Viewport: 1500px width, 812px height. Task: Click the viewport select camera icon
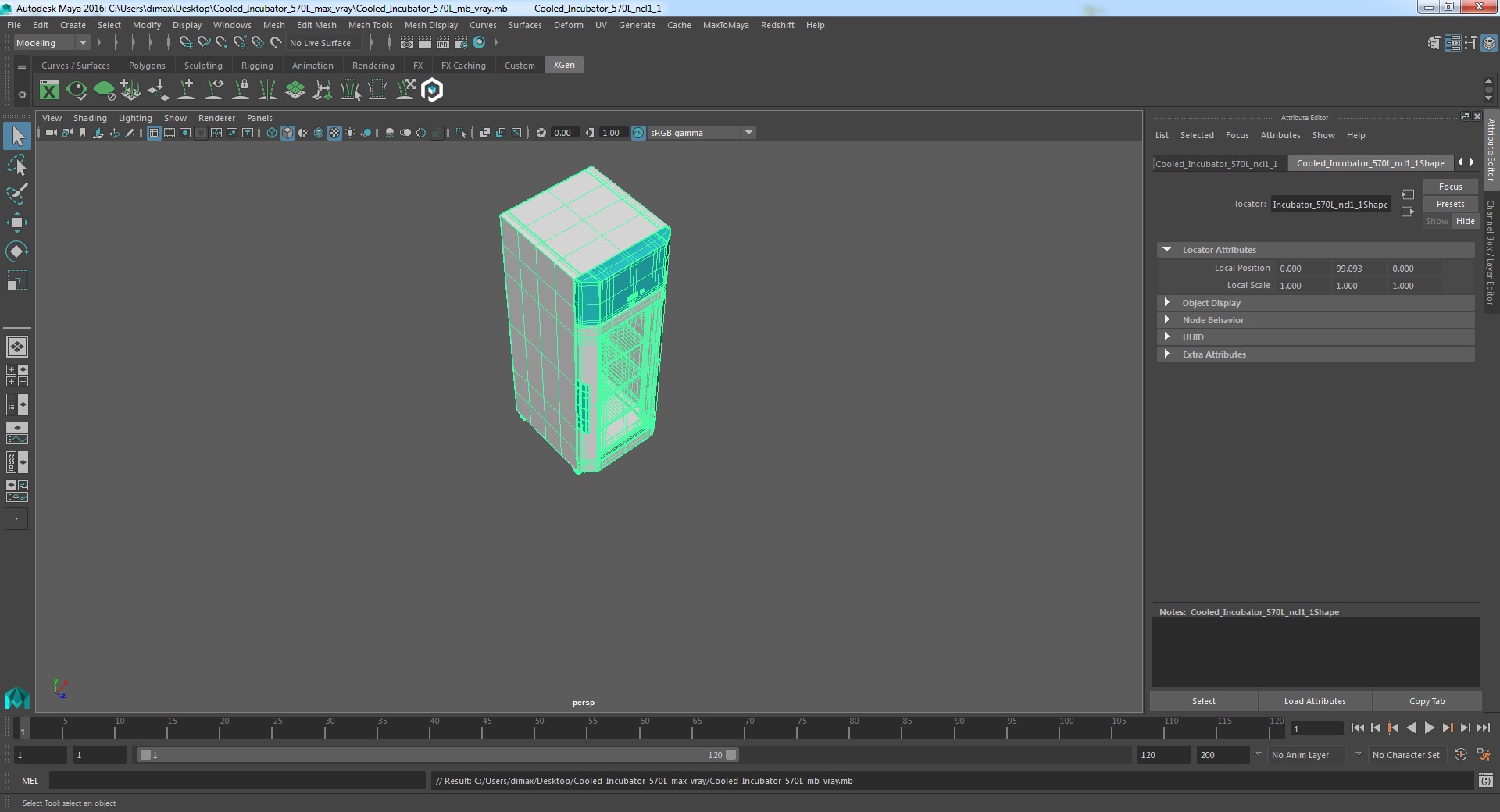click(x=52, y=133)
